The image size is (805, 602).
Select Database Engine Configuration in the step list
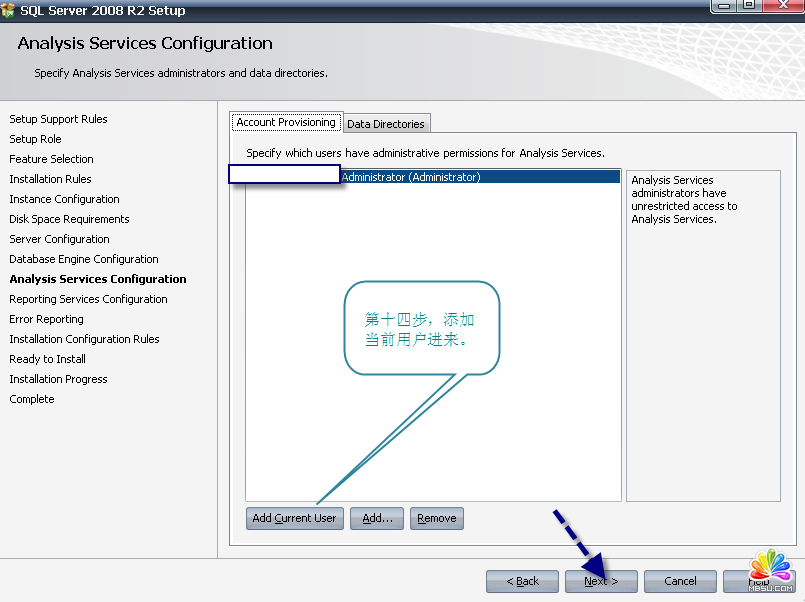coord(84,259)
